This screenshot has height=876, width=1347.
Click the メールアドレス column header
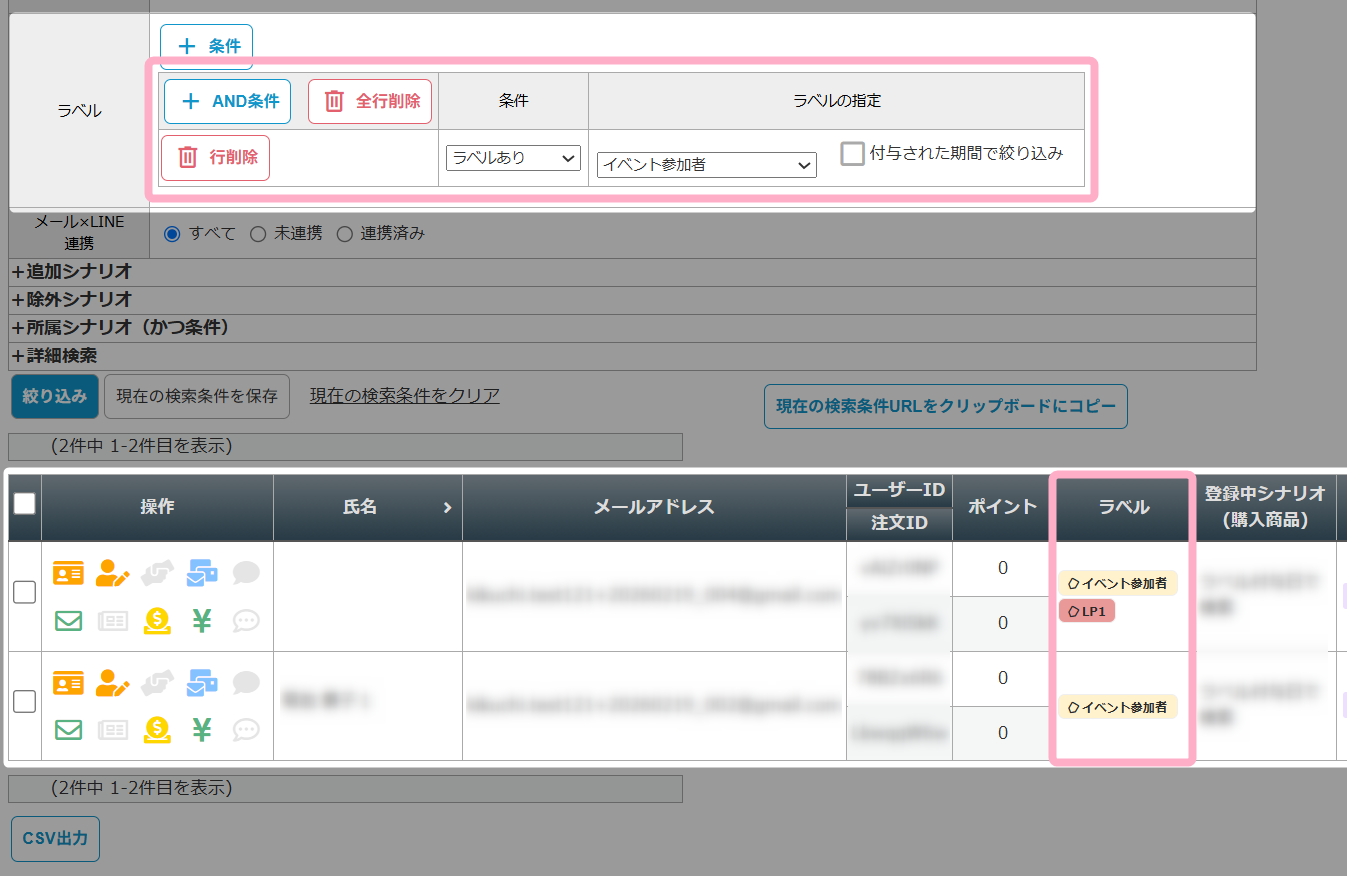[654, 507]
